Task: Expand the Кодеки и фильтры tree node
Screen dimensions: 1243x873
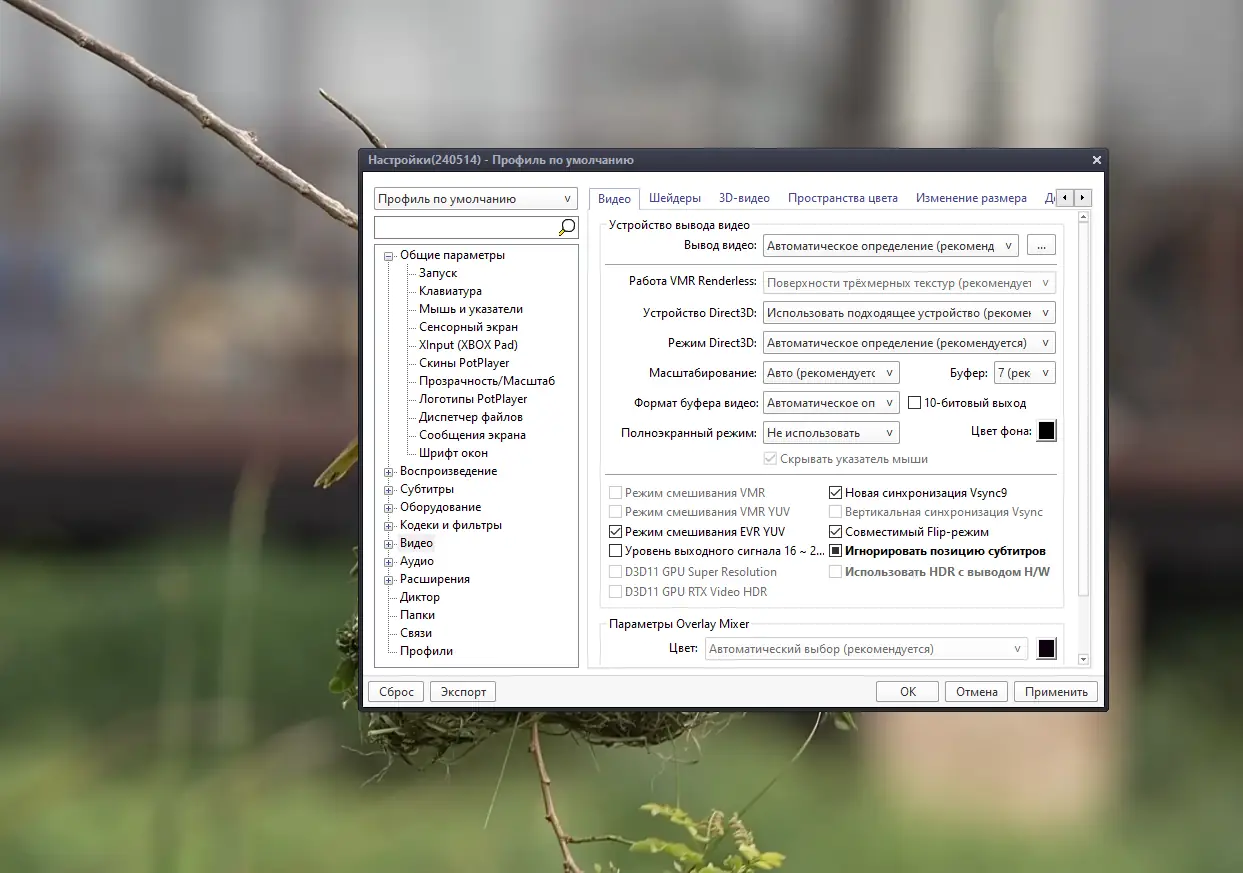Action: point(389,526)
